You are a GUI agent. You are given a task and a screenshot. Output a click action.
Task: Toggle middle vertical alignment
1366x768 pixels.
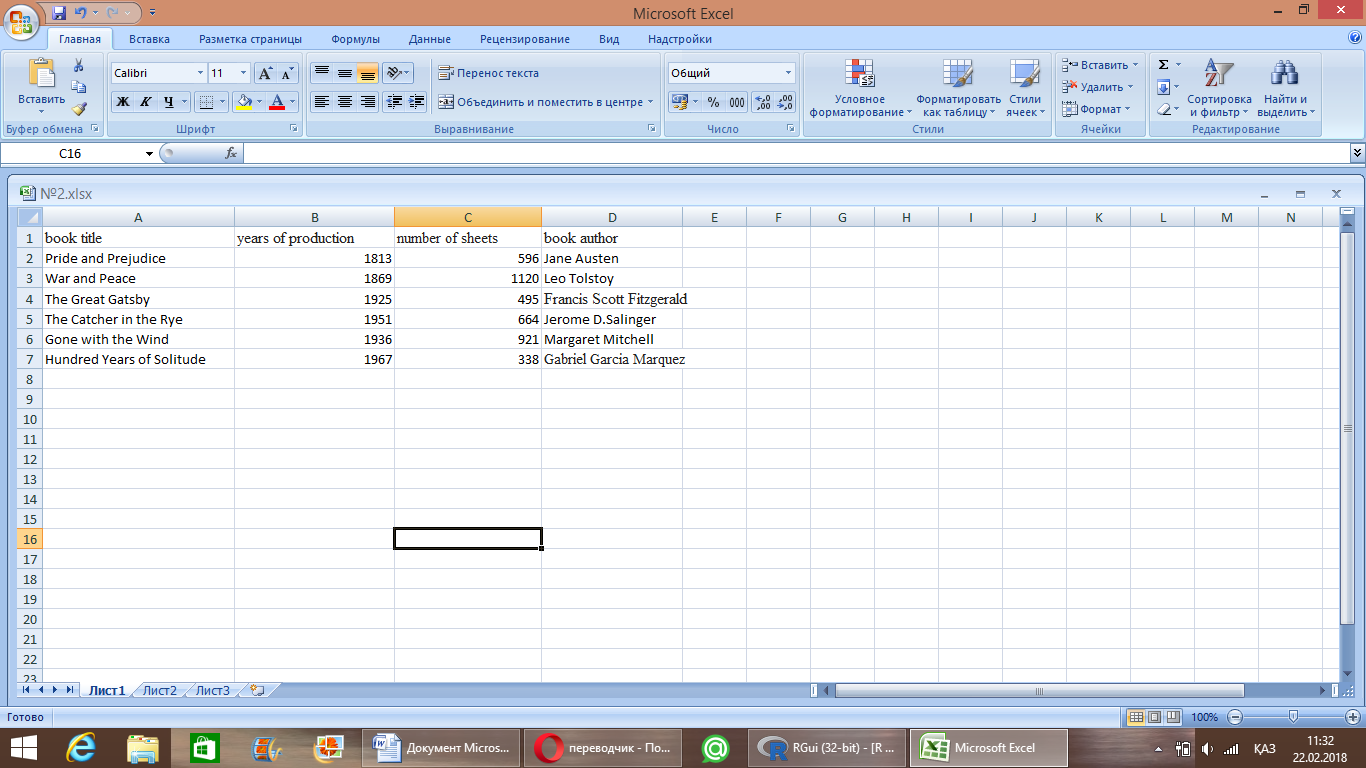[x=345, y=73]
